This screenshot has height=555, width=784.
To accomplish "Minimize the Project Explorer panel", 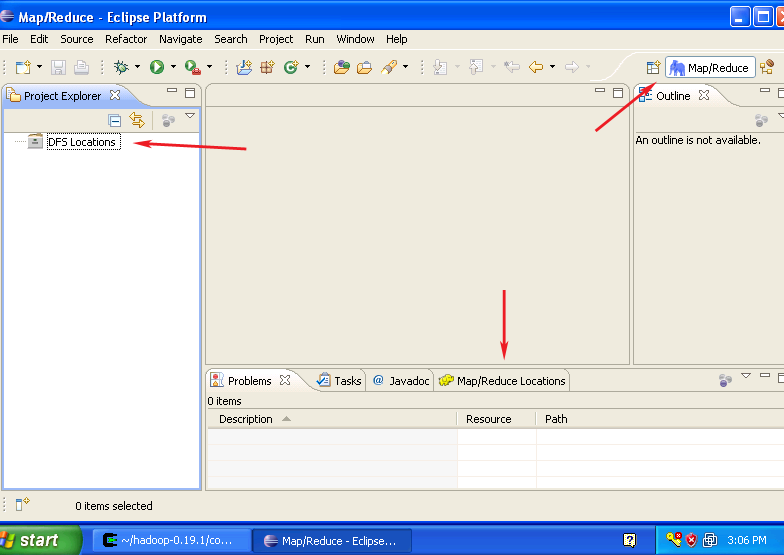I will (172, 91).
